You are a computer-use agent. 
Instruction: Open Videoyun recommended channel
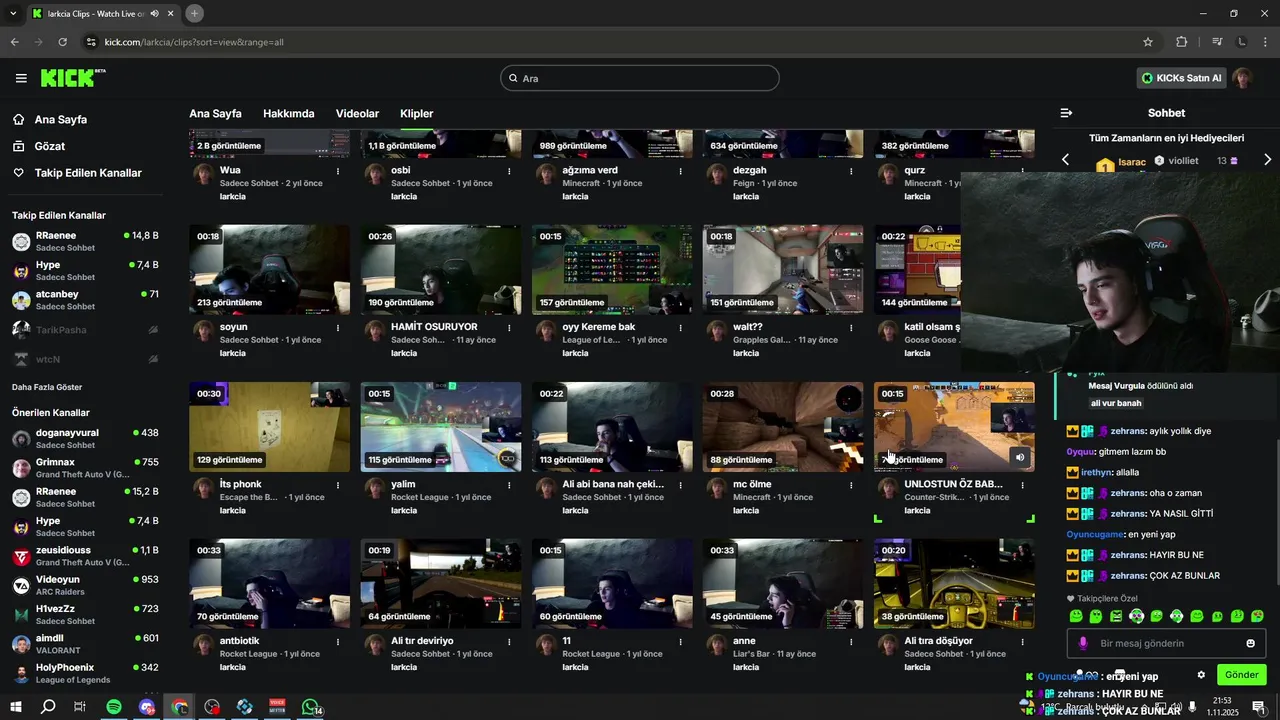[85, 585]
